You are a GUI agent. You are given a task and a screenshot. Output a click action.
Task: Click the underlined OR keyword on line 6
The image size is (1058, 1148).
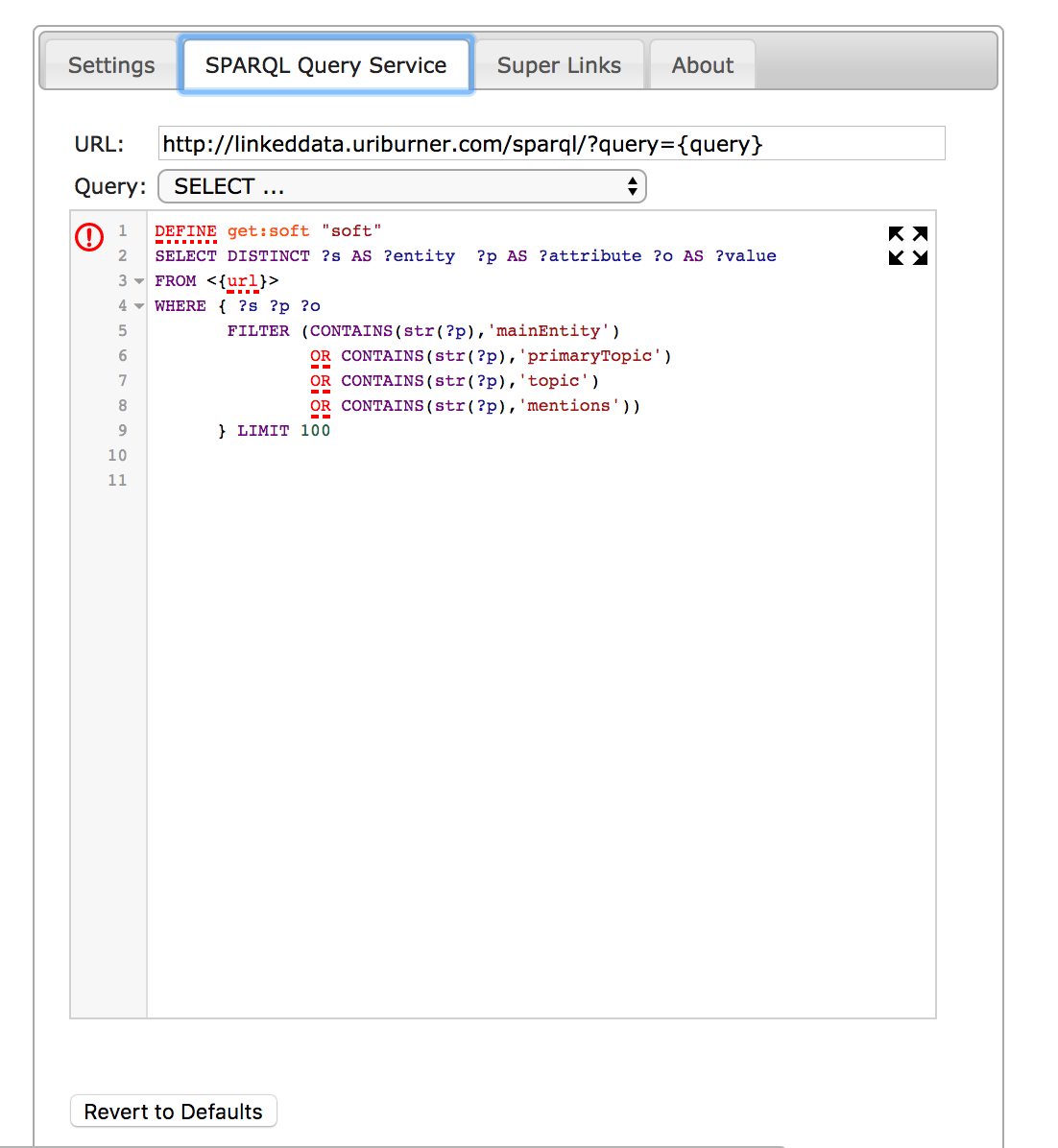(320, 355)
